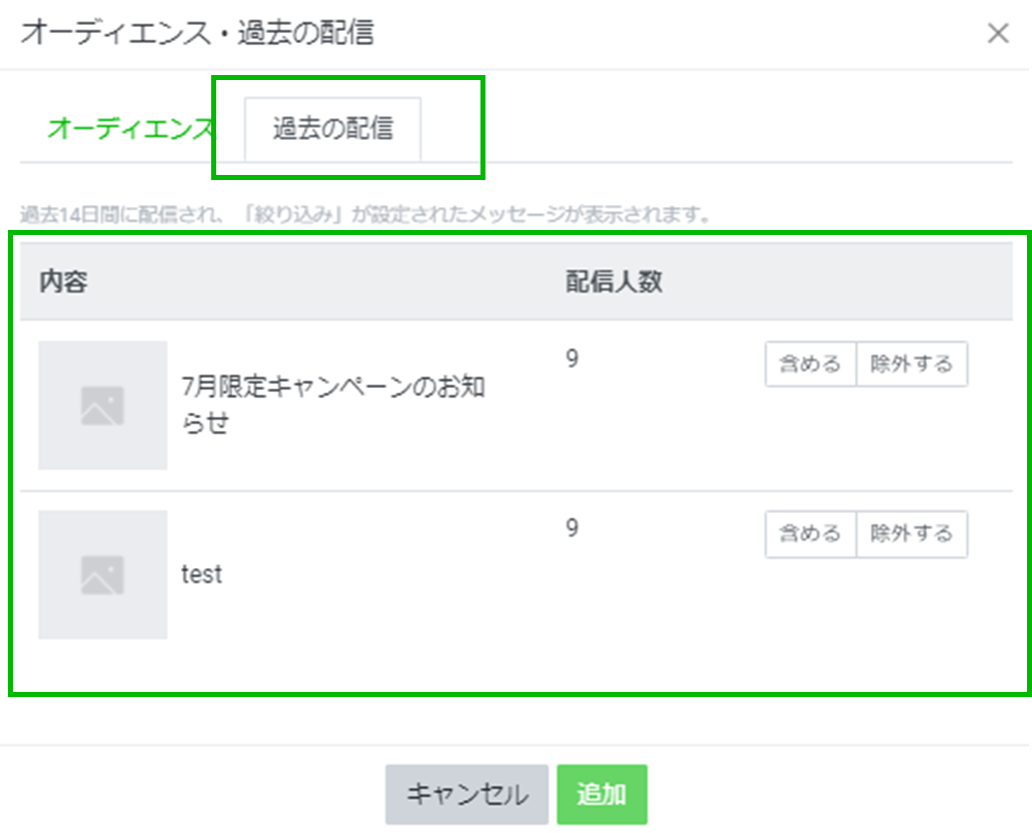Select the 7月限定キャンペーンのお知らせ message title
Image resolution: width=1032 pixels, height=833 pixels.
coord(333,405)
